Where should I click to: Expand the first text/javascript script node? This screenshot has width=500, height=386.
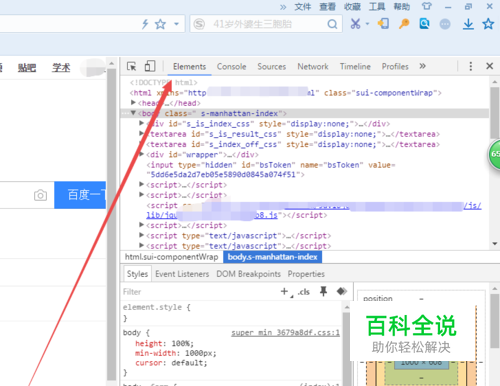[142, 235]
